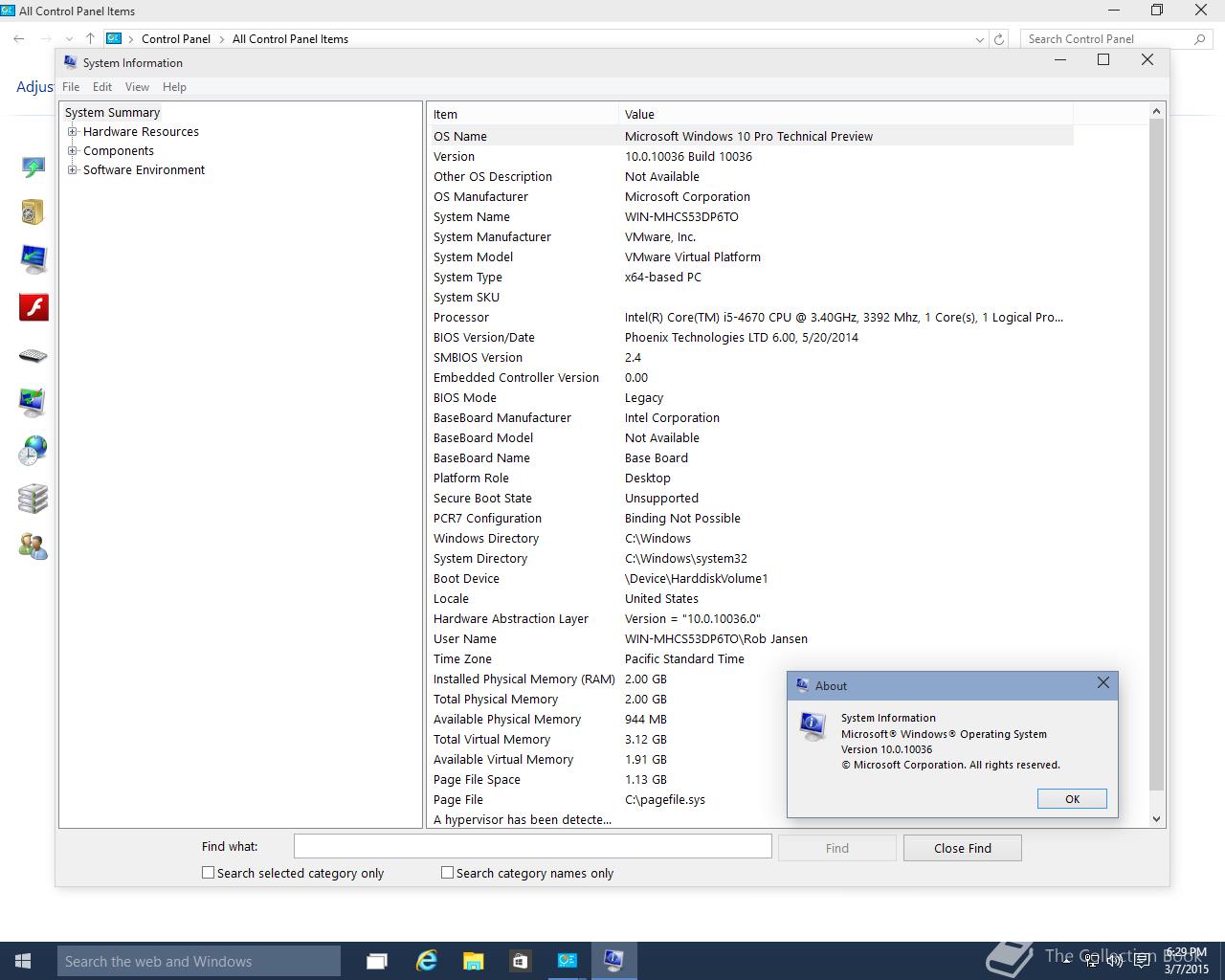
Task: Open Task View from the taskbar
Action: (x=377, y=961)
